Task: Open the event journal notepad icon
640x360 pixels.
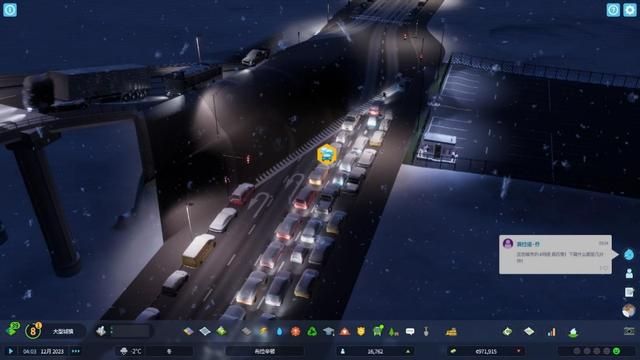Action: pos(629,292)
